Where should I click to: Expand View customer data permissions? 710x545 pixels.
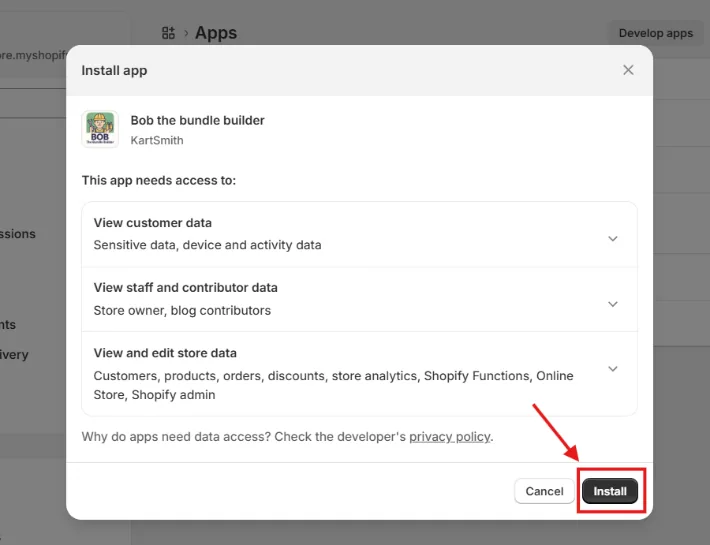click(x=613, y=239)
